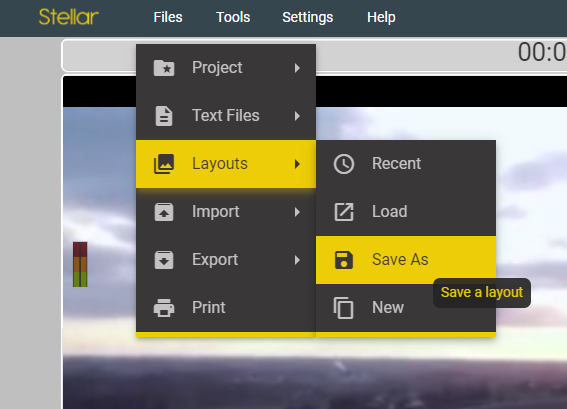Open the Help menu
567x409 pixels.
click(381, 17)
